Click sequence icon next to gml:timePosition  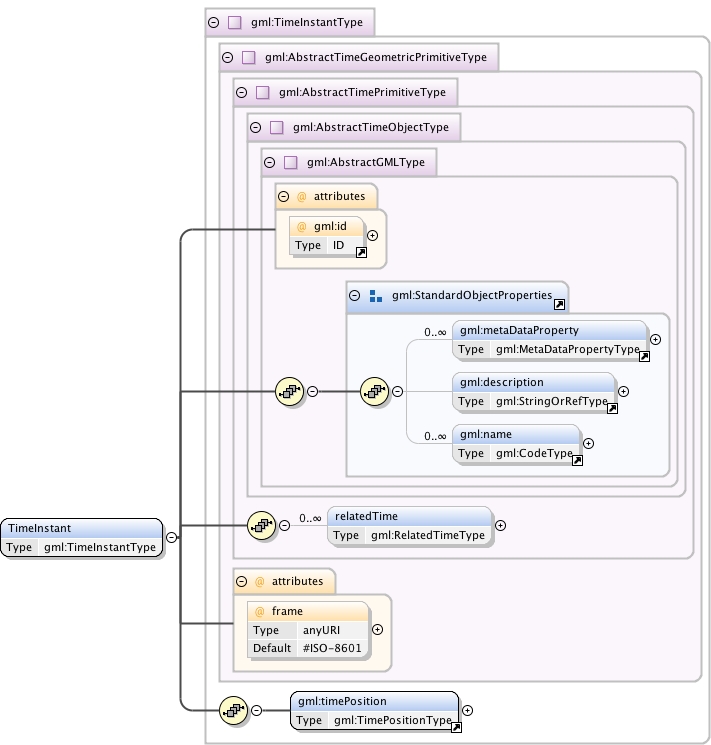(233, 710)
